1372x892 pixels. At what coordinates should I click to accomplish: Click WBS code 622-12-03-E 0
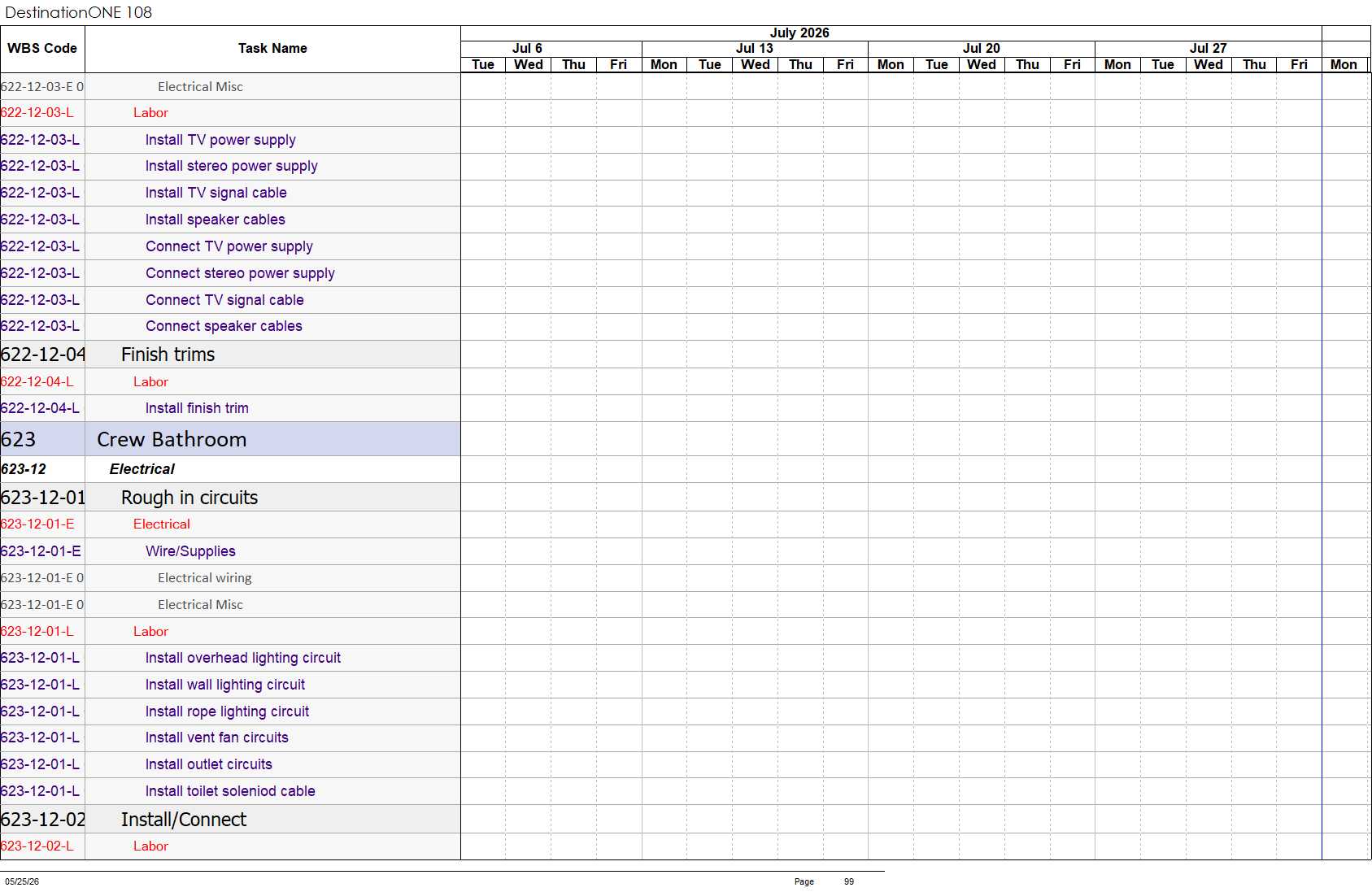[x=42, y=87]
